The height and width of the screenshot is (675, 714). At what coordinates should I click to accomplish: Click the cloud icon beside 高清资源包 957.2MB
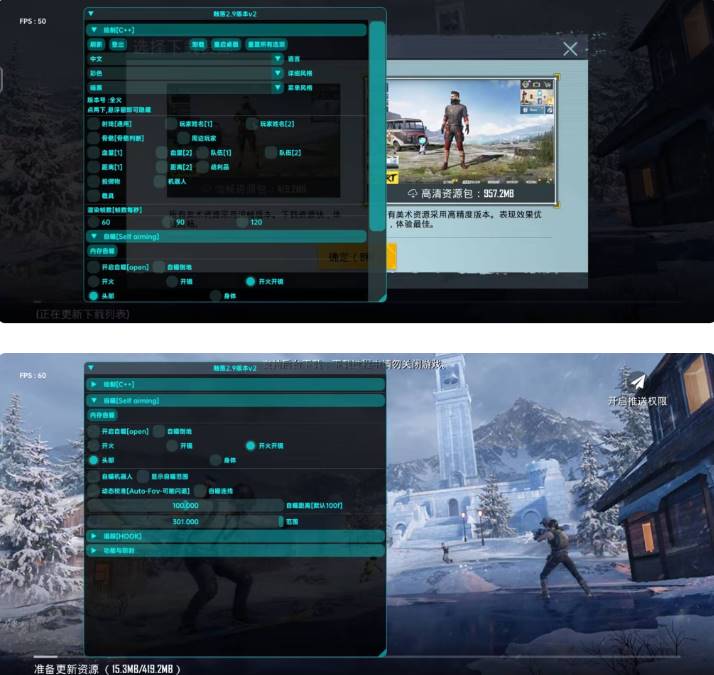pos(412,194)
